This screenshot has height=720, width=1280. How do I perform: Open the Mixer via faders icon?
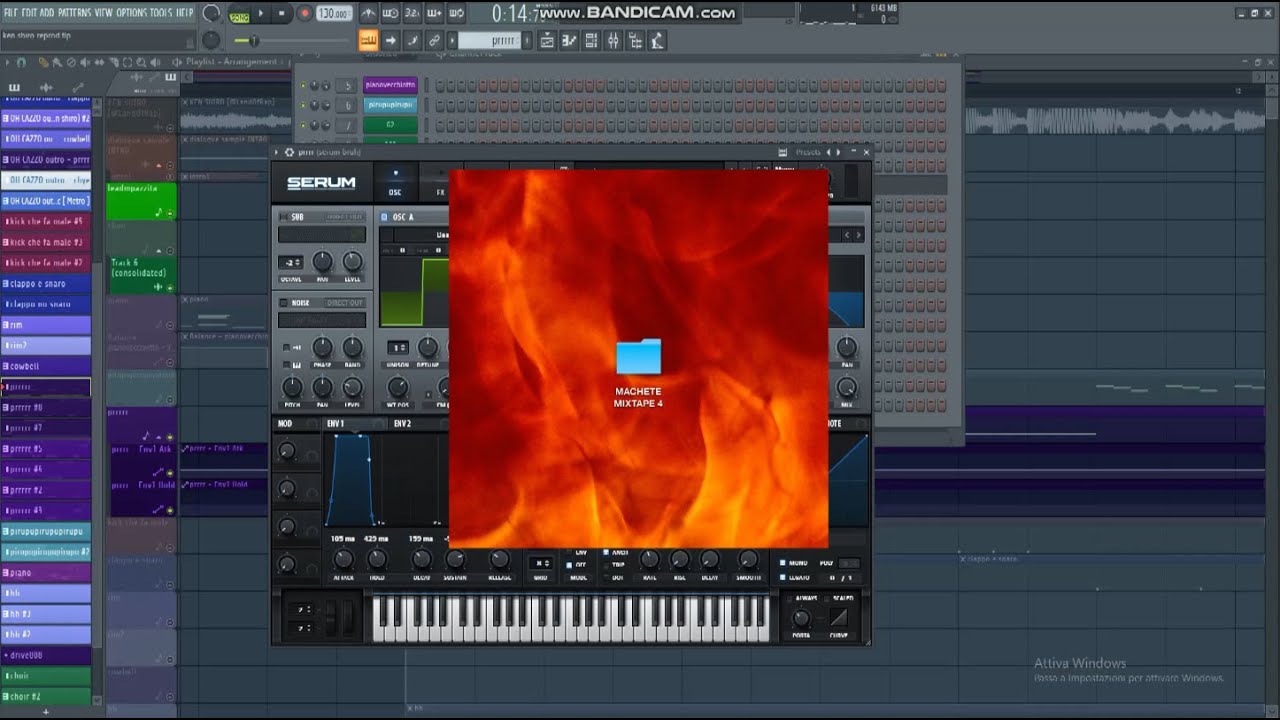click(x=613, y=41)
